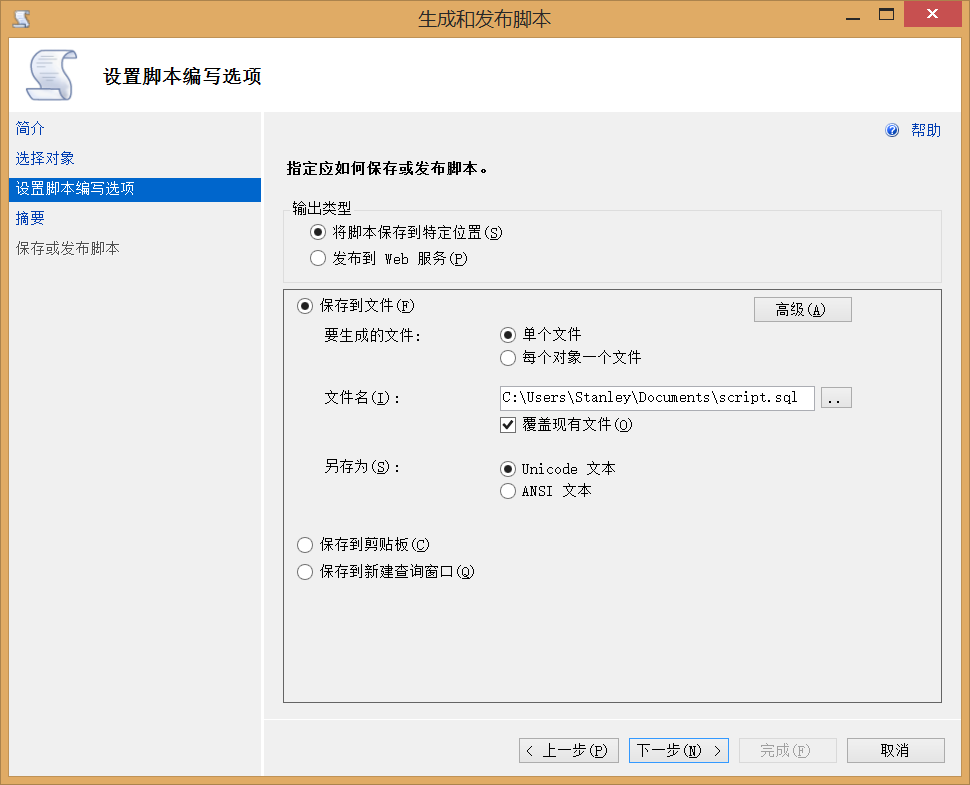Click the 上一步 previous button
This screenshot has width=970, height=785.
pyautogui.click(x=569, y=750)
